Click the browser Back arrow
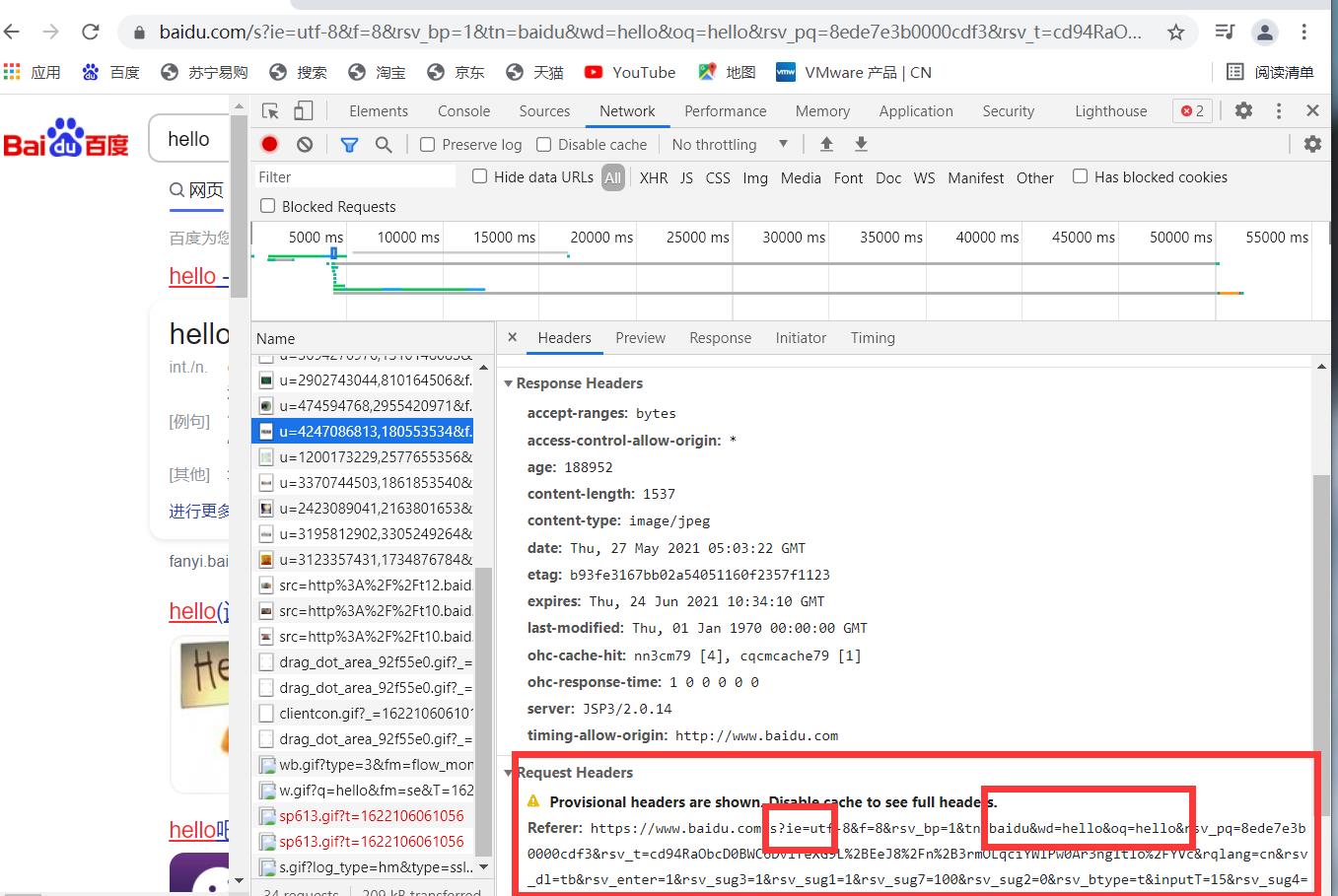 point(12,32)
